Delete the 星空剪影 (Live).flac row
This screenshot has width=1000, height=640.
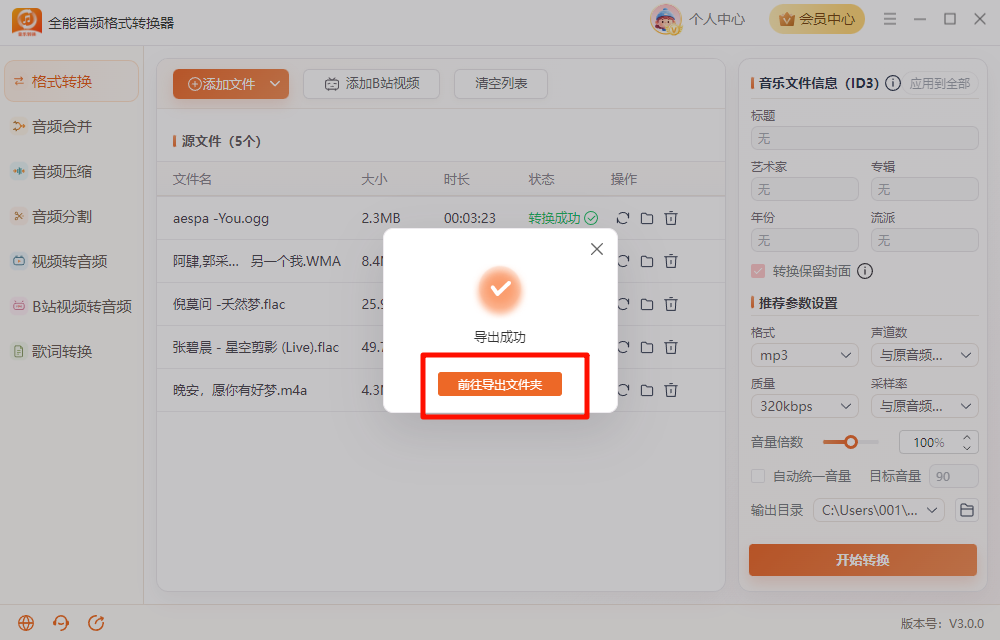671,347
